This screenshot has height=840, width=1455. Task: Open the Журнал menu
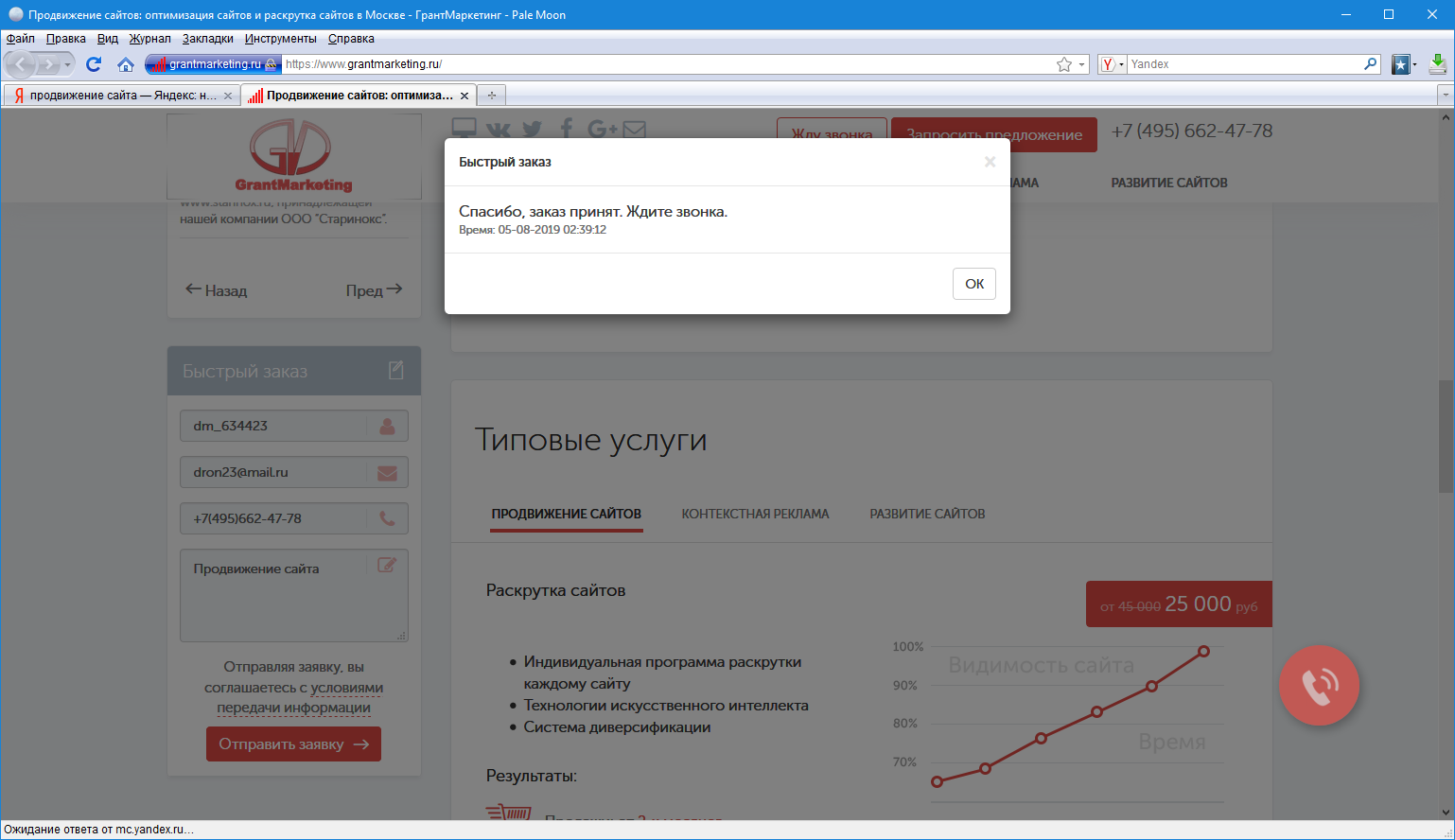click(x=150, y=39)
